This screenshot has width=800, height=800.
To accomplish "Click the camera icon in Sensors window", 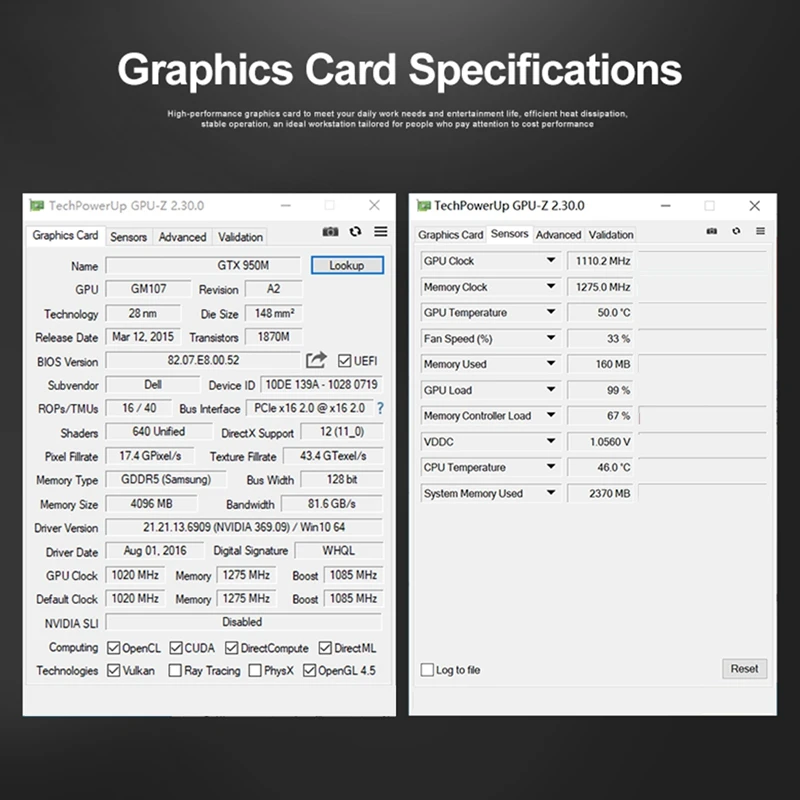I will tap(712, 231).
